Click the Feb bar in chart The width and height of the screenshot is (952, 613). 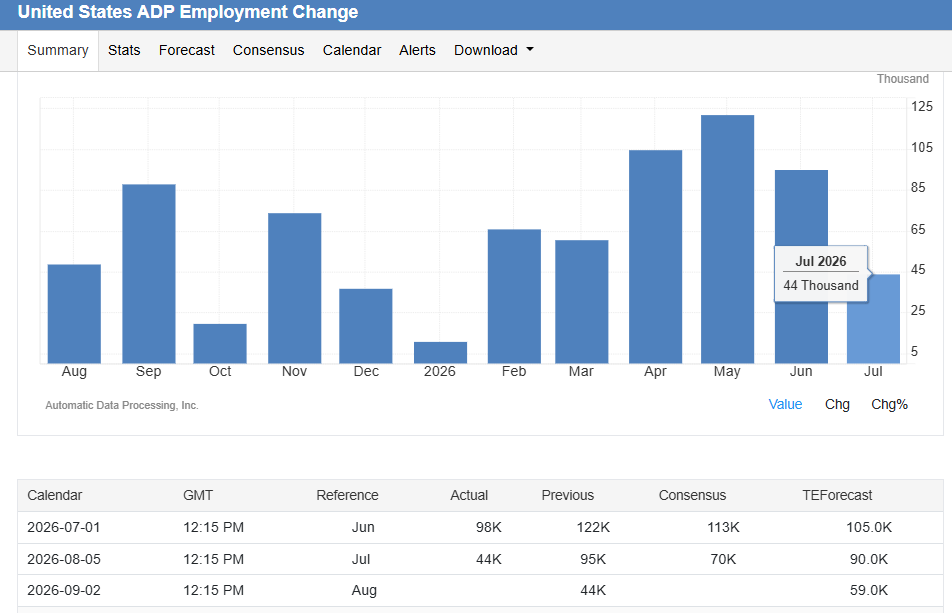point(514,296)
